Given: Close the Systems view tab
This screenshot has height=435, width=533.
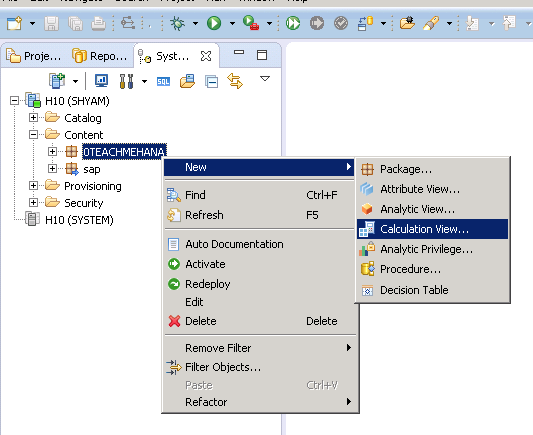Looking at the screenshot, I should pyautogui.click(x=206, y=56).
